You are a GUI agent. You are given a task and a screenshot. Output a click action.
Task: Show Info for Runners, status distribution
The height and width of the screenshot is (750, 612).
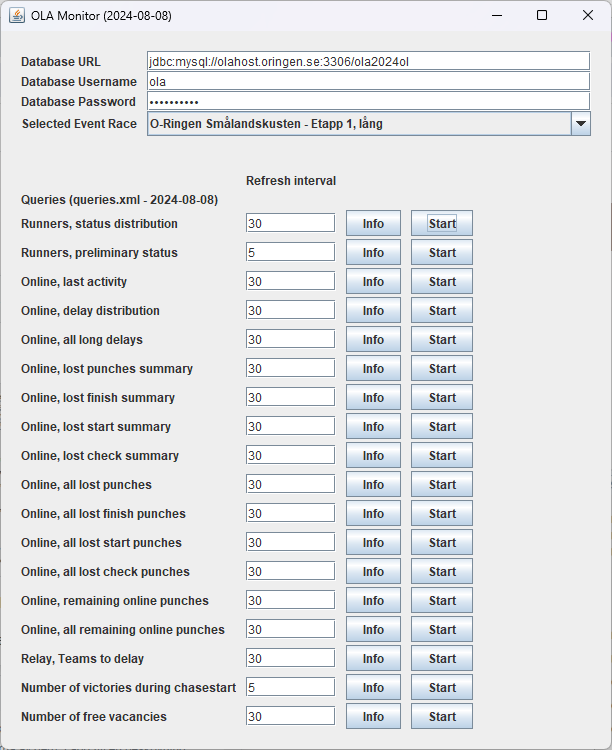tap(373, 223)
